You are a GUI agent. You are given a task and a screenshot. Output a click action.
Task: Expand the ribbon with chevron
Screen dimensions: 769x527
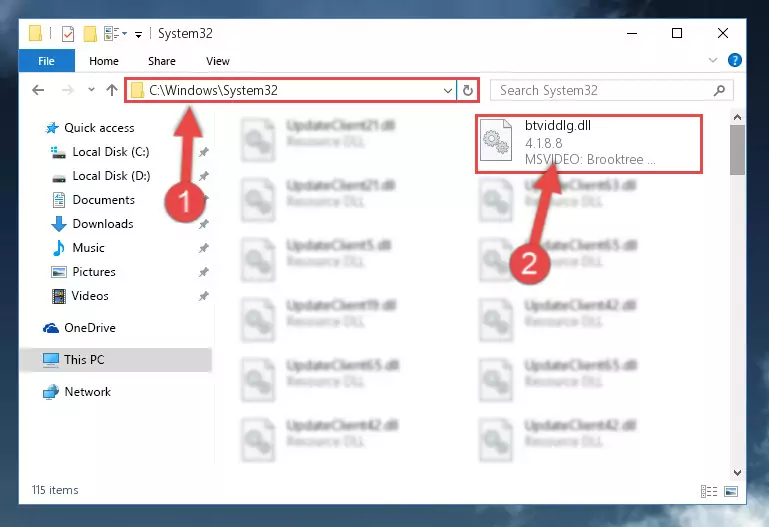click(x=713, y=60)
